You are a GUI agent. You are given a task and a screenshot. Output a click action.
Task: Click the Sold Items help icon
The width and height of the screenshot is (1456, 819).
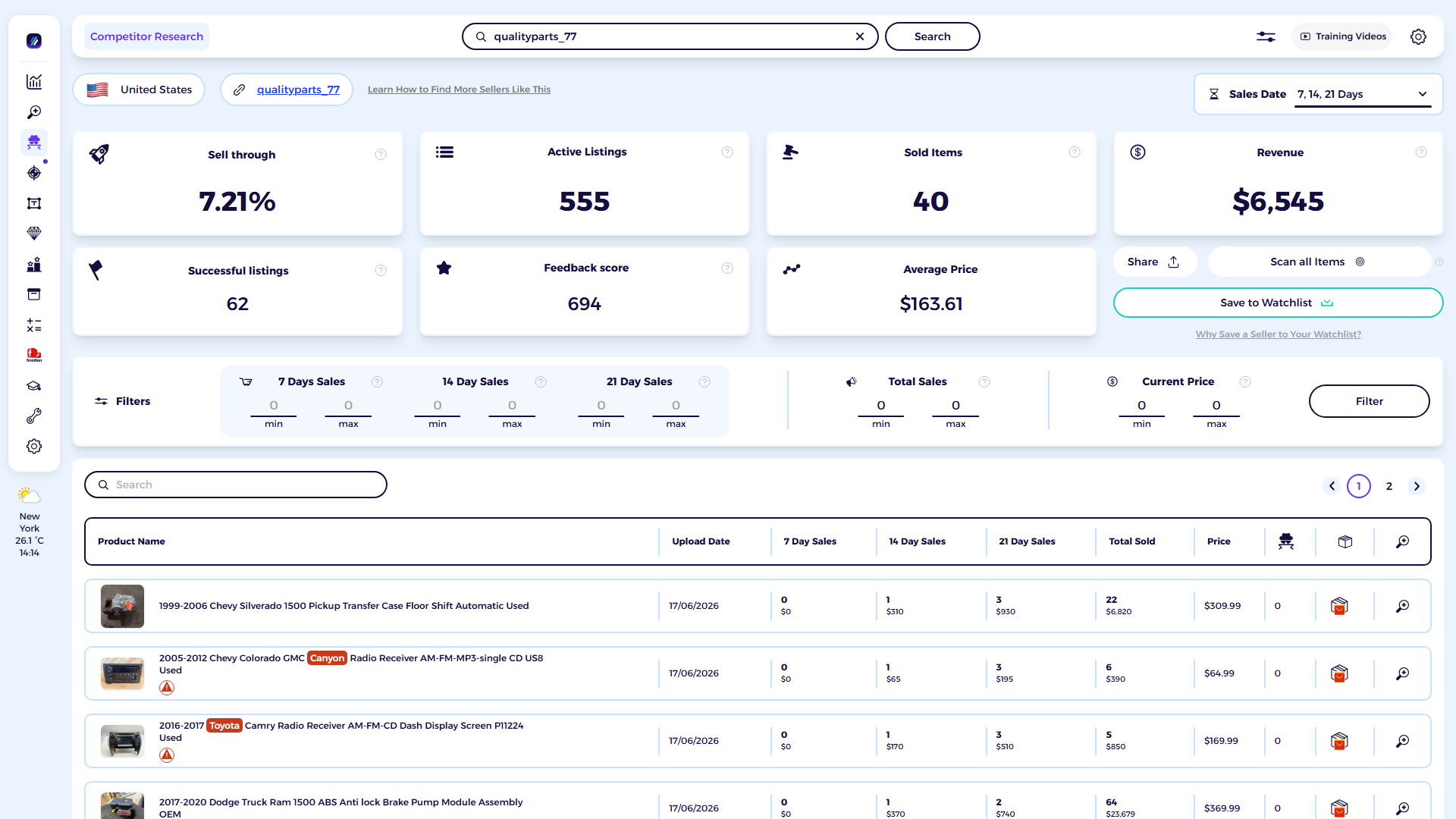point(1075,152)
